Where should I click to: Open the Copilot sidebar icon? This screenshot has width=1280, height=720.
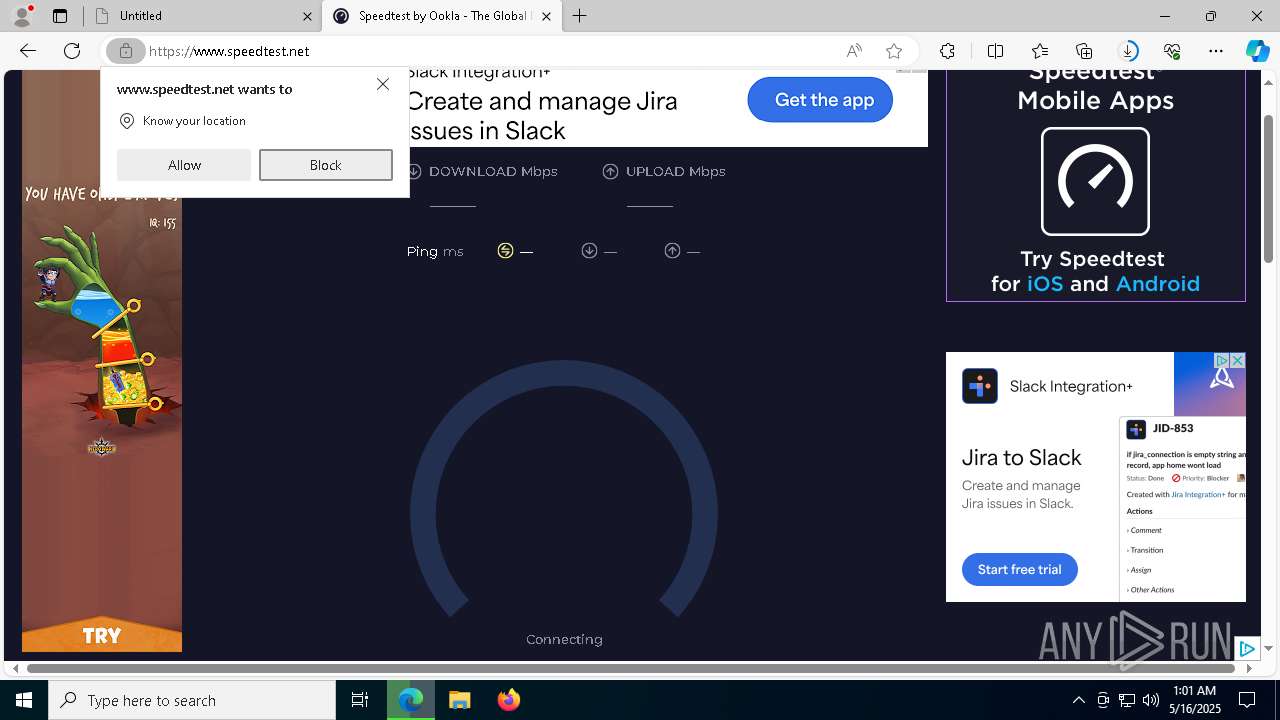[1258, 51]
